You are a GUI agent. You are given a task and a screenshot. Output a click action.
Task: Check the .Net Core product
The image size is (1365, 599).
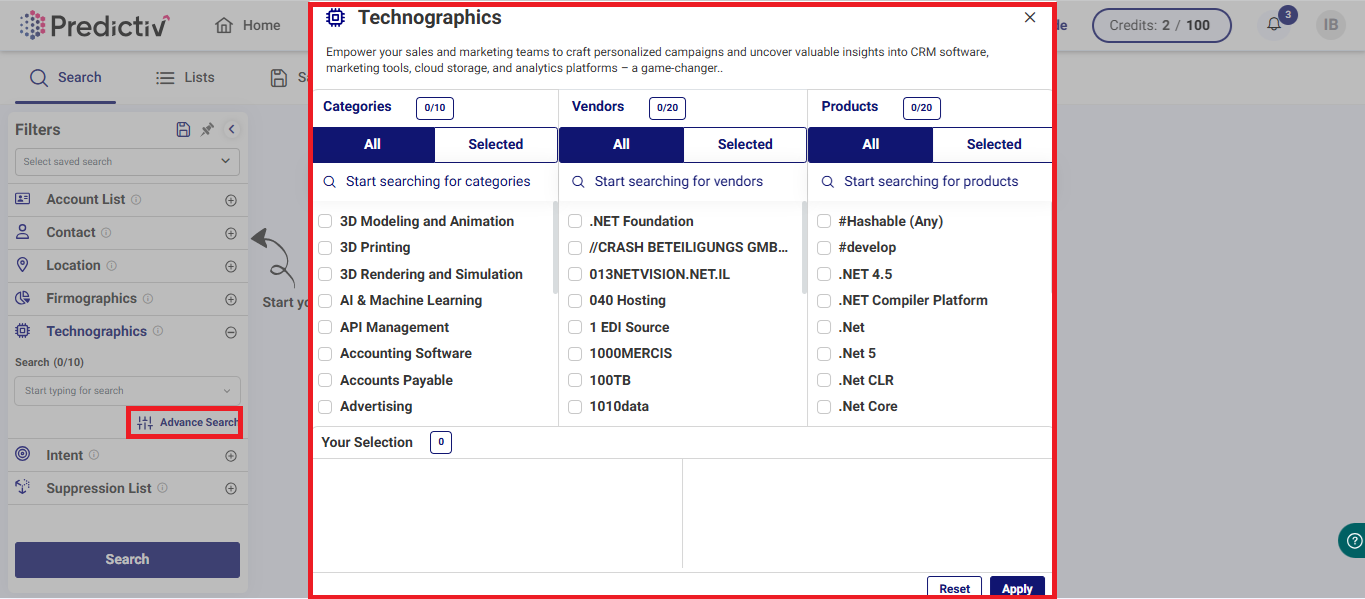click(x=824, y=406)
